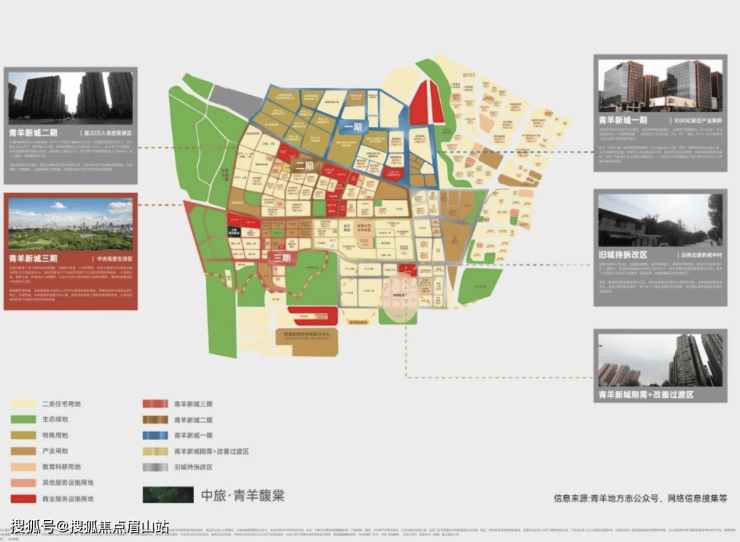Click the 信息来源 source text

point(640,497)
